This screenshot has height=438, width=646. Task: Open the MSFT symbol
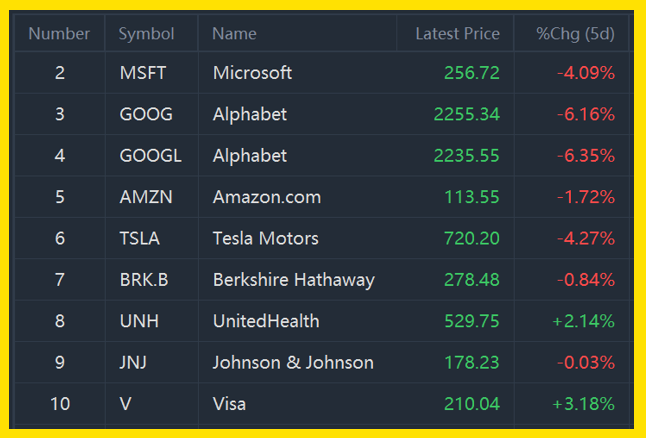(x=143, y=73)
